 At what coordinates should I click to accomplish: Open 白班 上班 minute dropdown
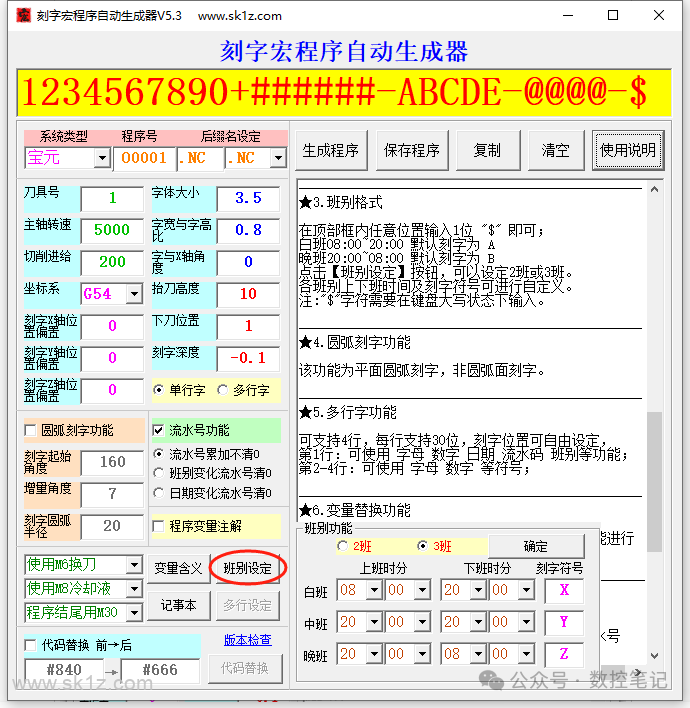(422, 590)
